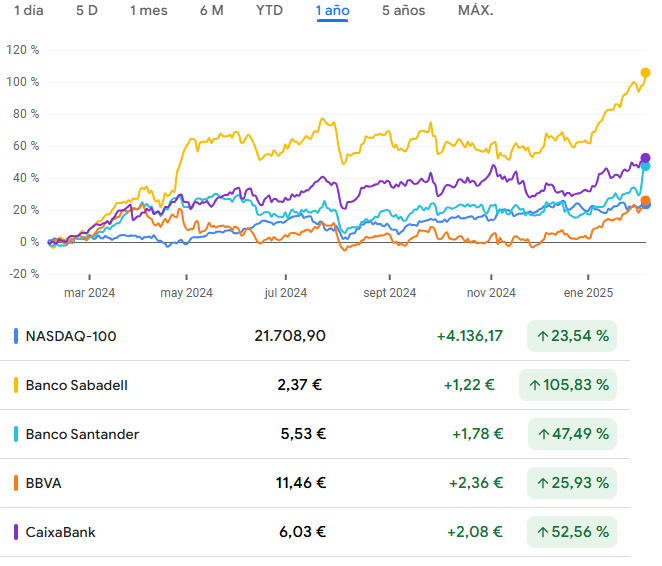The width and height of the screenshot is (662, 566).
Task: Open the 5 años range tab
Action: (x=403, y=11)
